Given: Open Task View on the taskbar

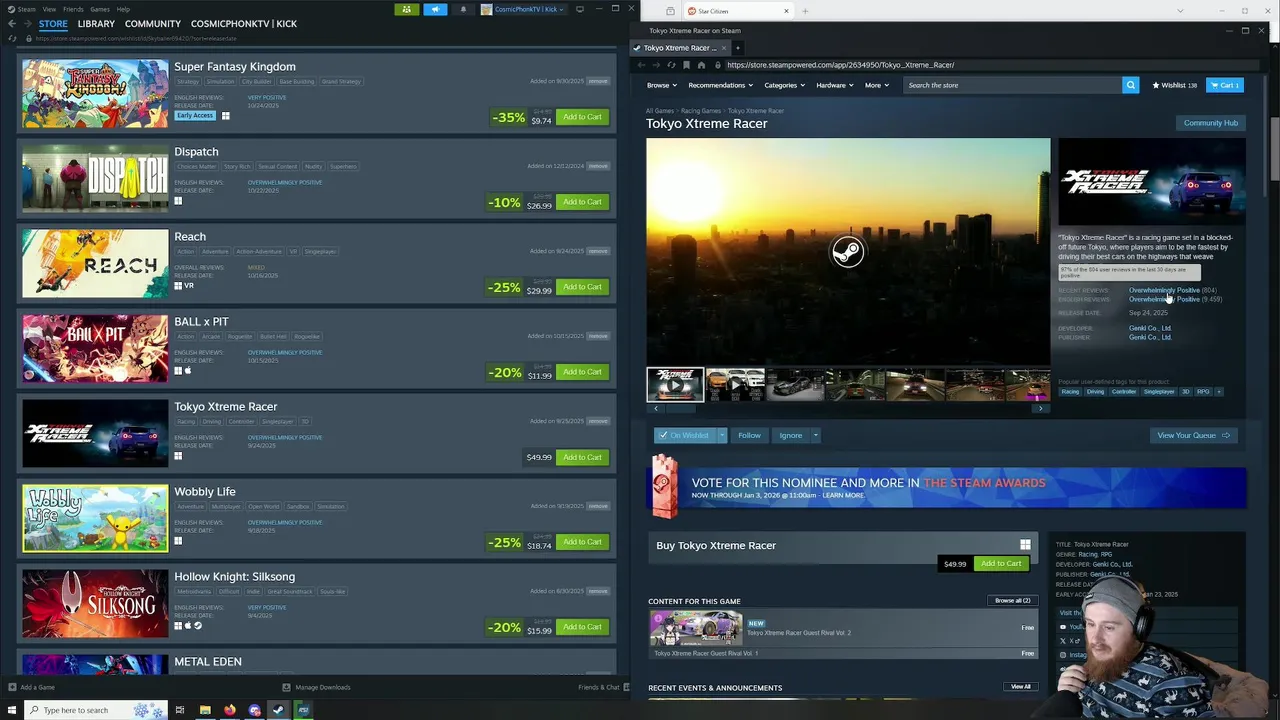Looking at the screenshot, I should click(180, 710).
